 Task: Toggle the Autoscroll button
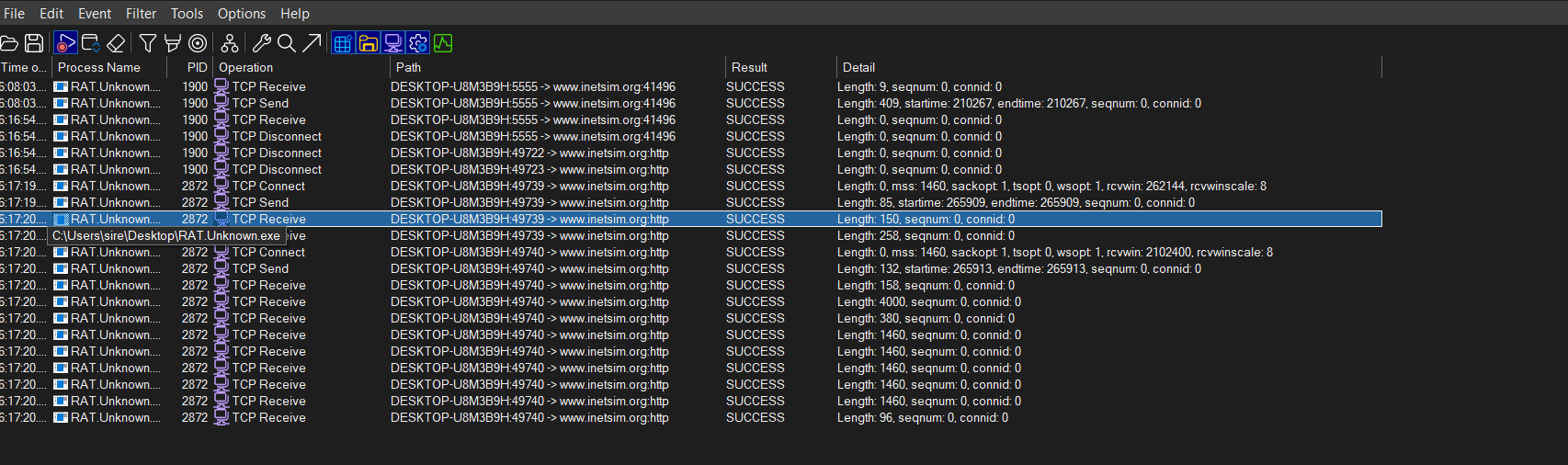click(x=91, y=43)
